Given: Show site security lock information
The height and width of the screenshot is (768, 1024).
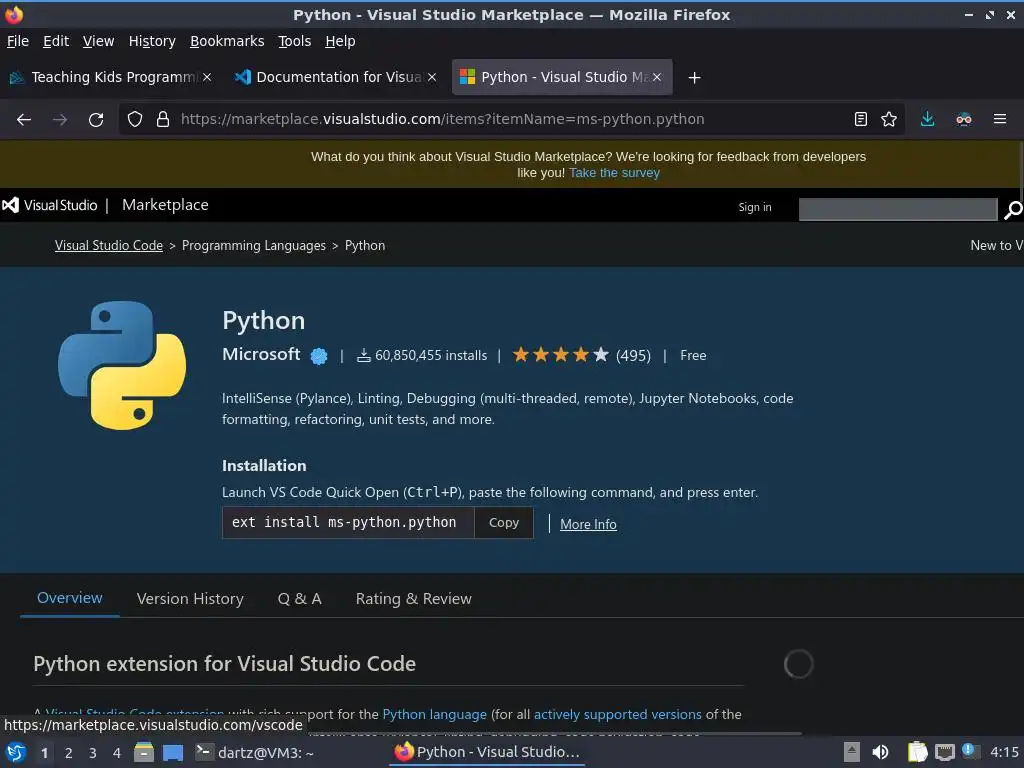Looking at the screenshot, I should tap(163, 120).
